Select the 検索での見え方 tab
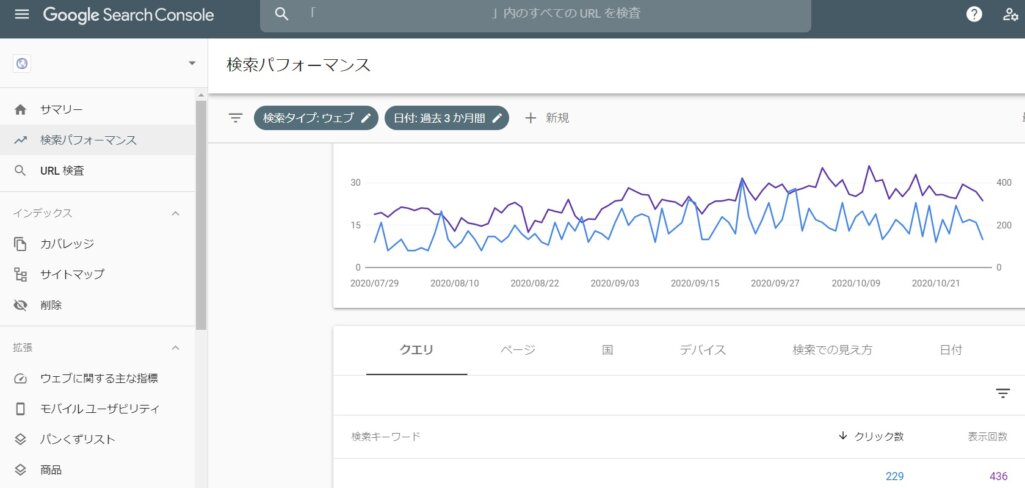 point(832,350)
